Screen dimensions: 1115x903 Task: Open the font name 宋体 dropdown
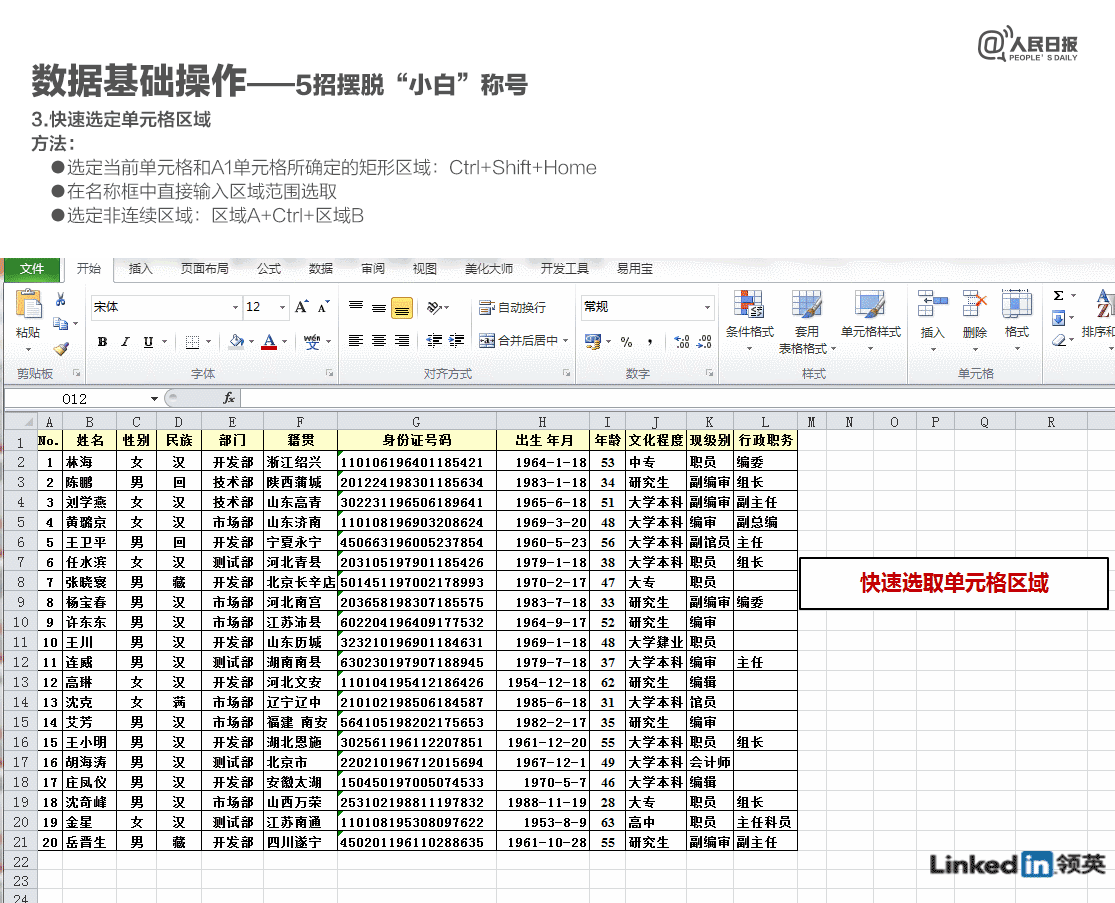(x=235, y=307)
